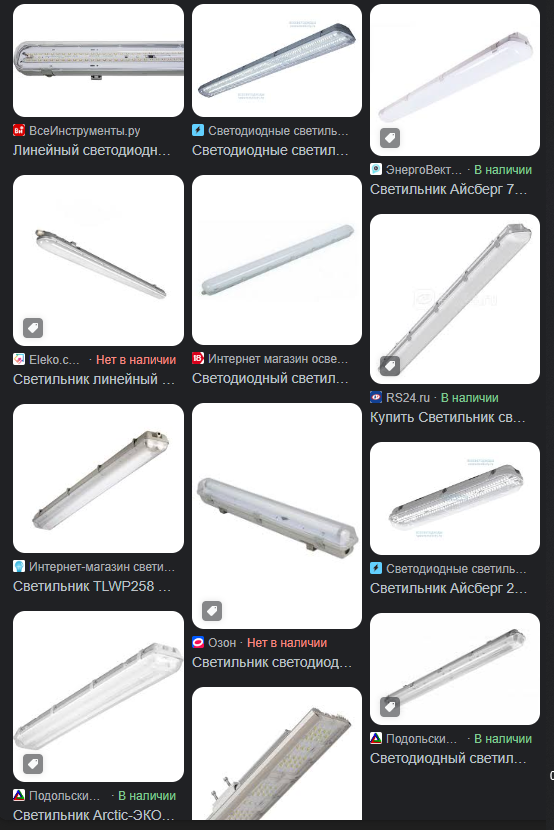Viewport: 554px width, 830px height.
Task: Click the ВсеИнструменты.ру site favicon
Action: [19, 130]
